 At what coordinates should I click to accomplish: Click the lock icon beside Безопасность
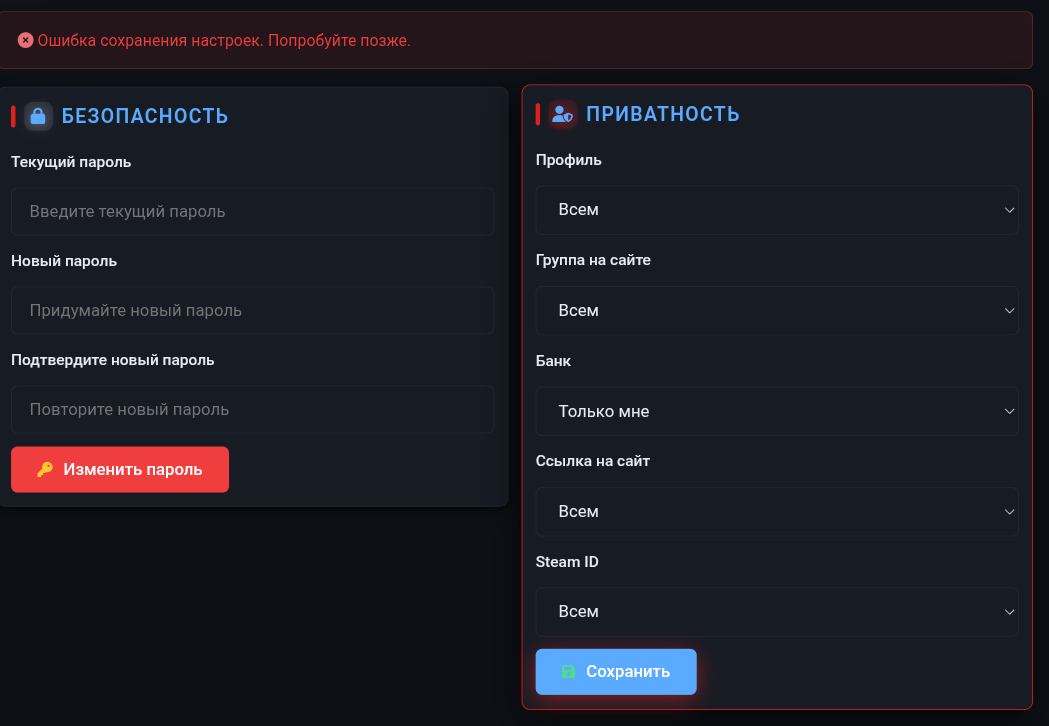click(38, 116)
